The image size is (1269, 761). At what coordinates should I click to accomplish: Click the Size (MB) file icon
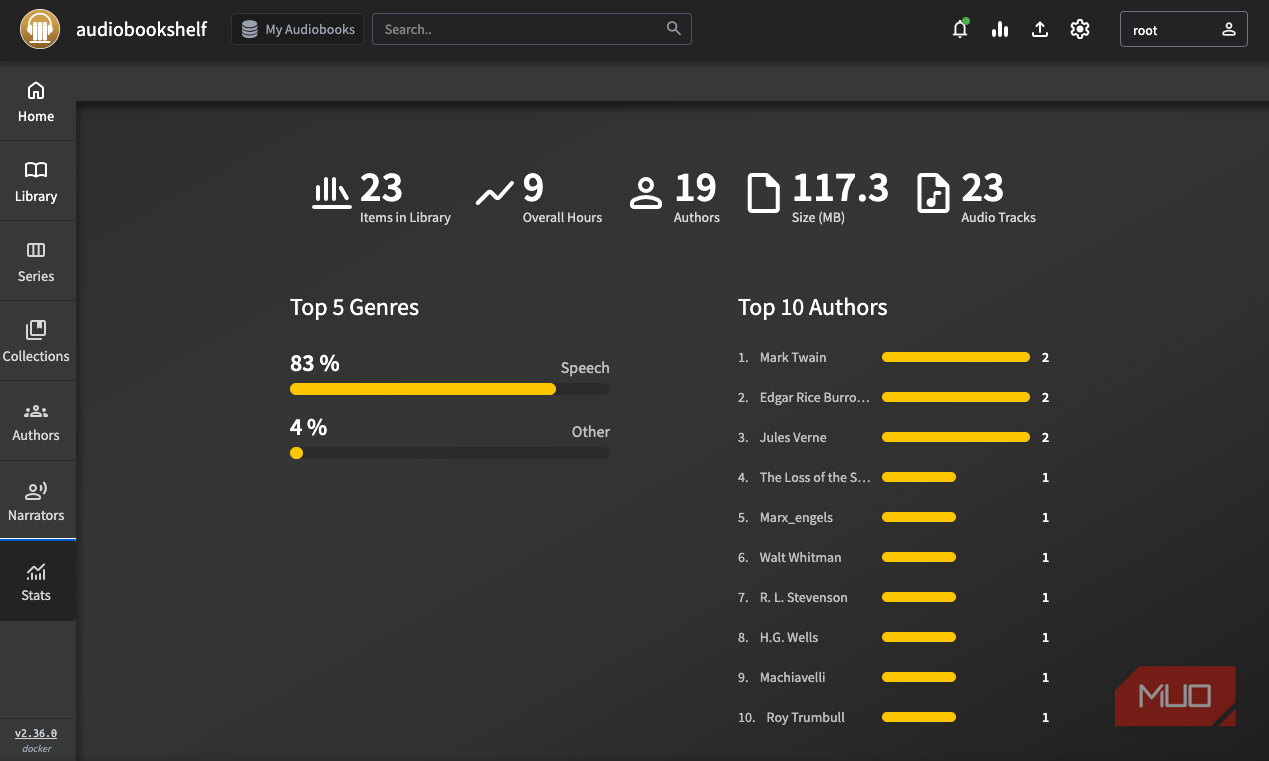point(764,193)
